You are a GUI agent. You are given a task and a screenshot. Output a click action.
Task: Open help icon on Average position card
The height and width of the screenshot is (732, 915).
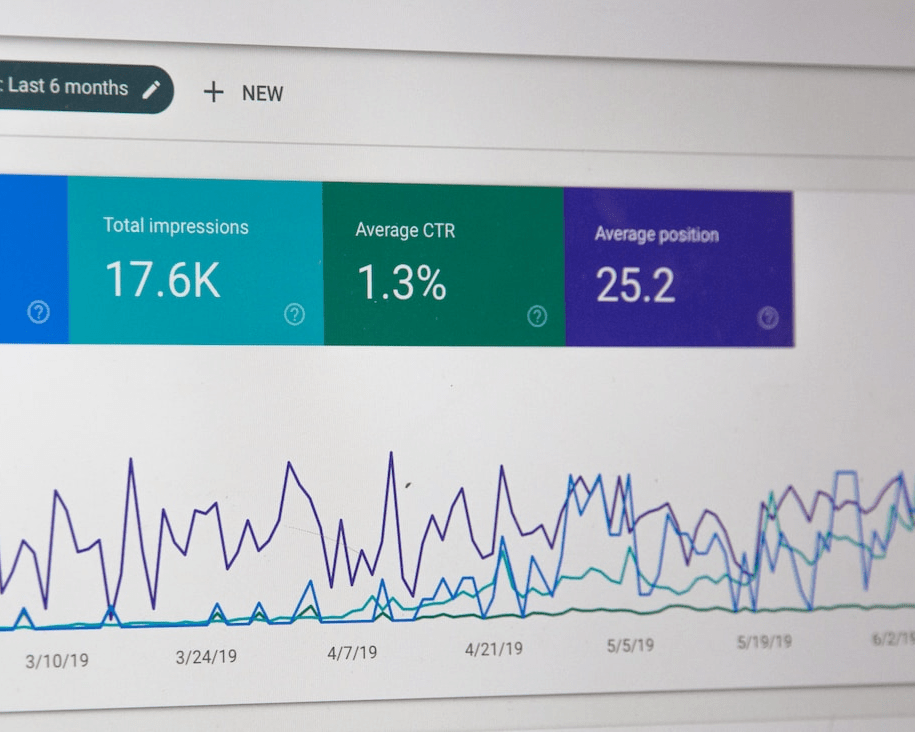(768, 318)
